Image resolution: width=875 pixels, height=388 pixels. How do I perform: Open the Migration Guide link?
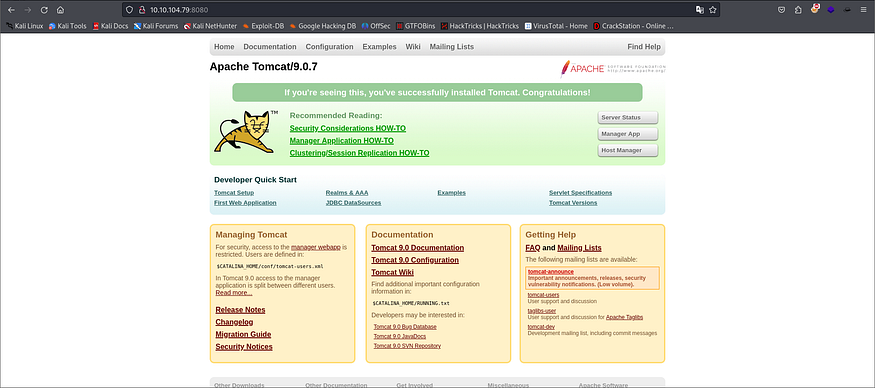(x=243, y=334)
